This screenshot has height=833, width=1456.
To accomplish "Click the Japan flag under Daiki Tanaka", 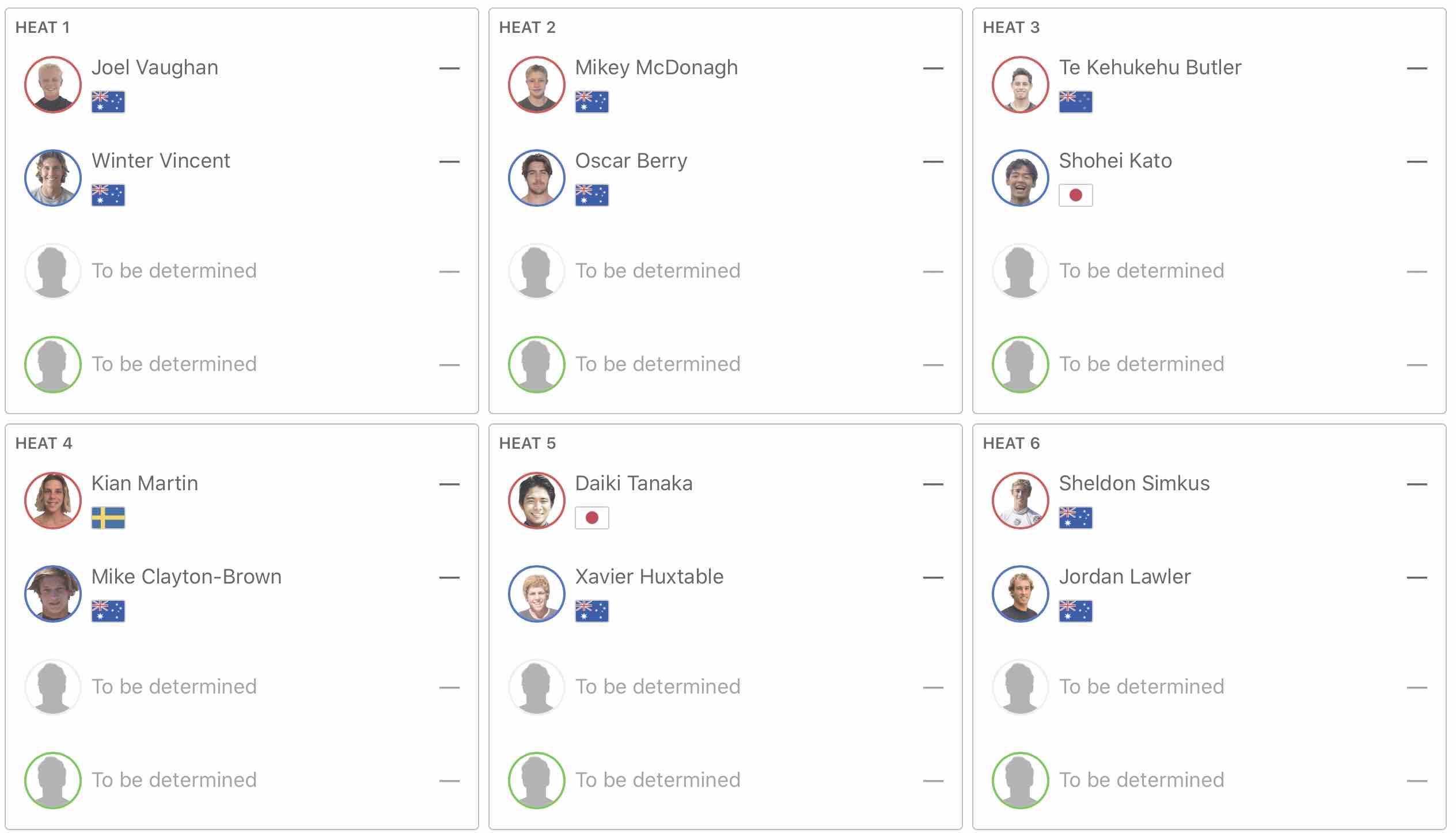I will [x=591, y=518].
